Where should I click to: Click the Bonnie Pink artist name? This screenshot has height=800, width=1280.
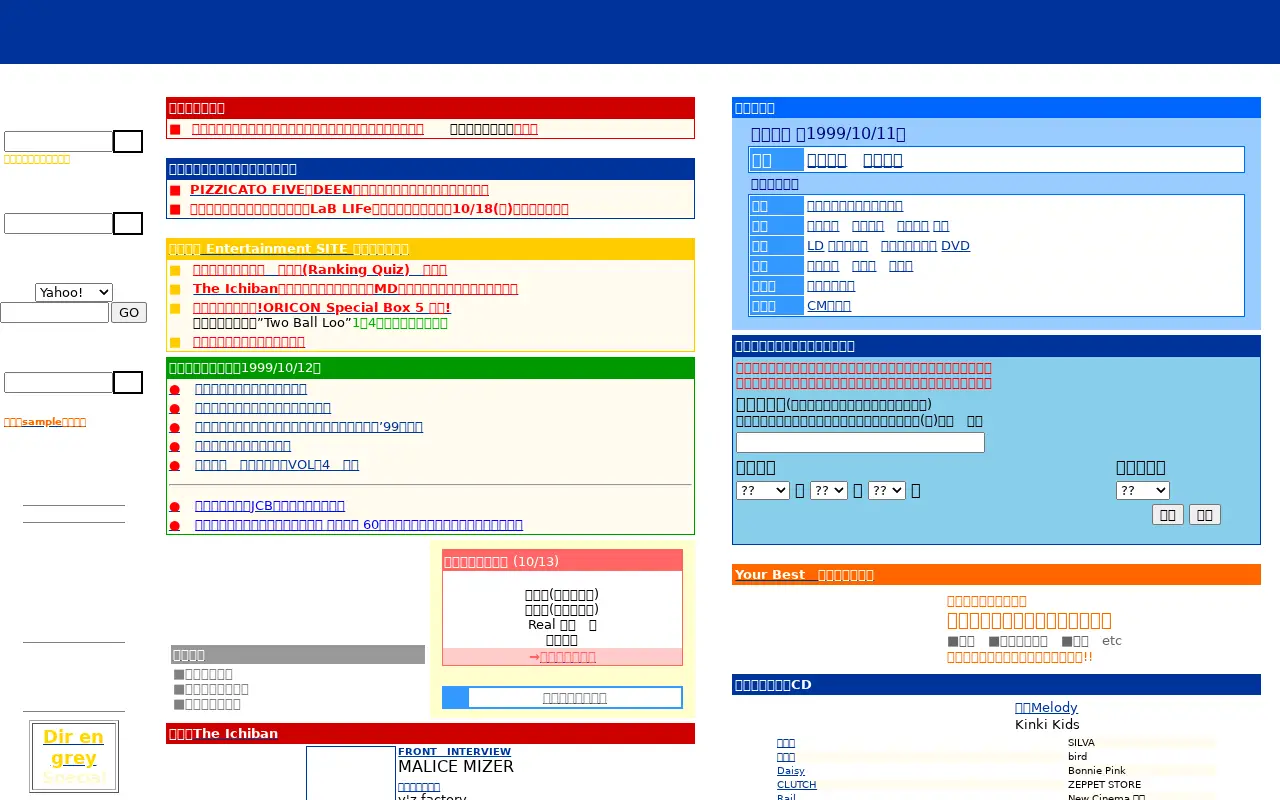[1097, 771]
